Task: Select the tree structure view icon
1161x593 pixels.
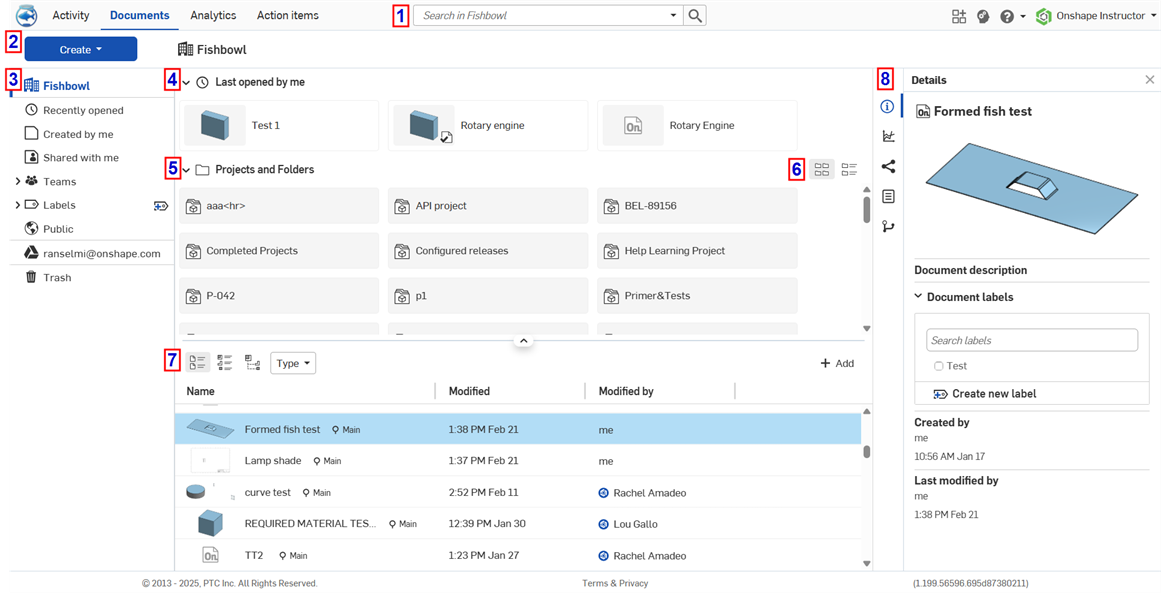Action: [x=252, y=363]
